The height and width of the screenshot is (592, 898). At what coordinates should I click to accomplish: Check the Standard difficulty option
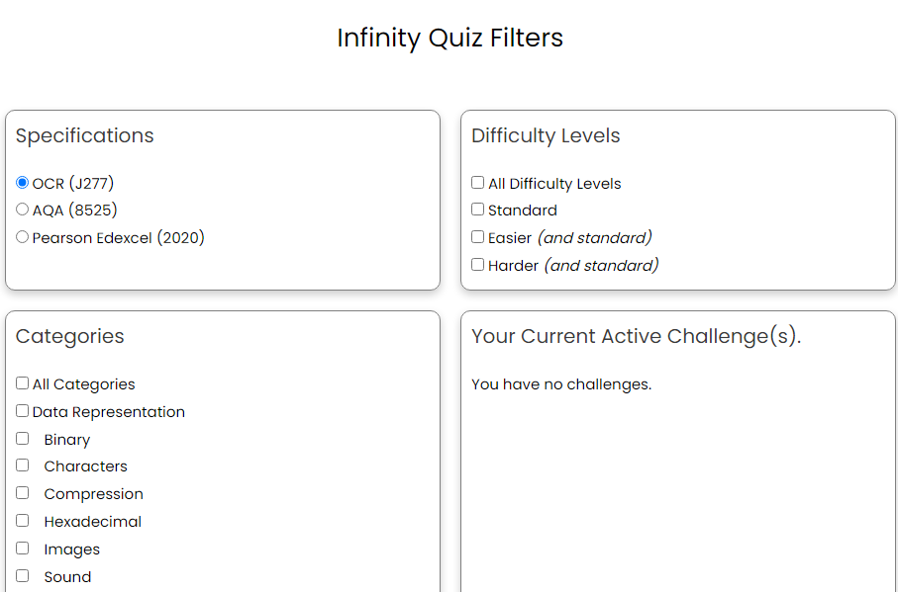pos(477,209)
